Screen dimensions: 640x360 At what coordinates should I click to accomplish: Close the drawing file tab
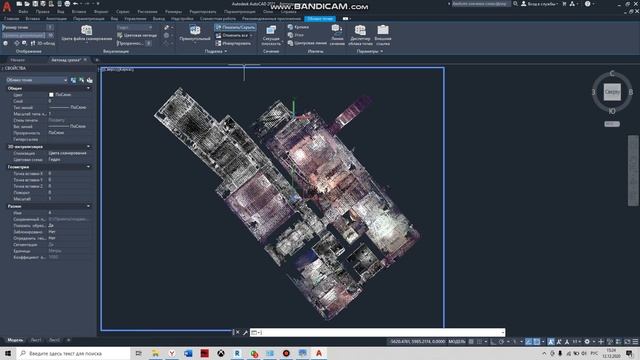coord(85,60)
